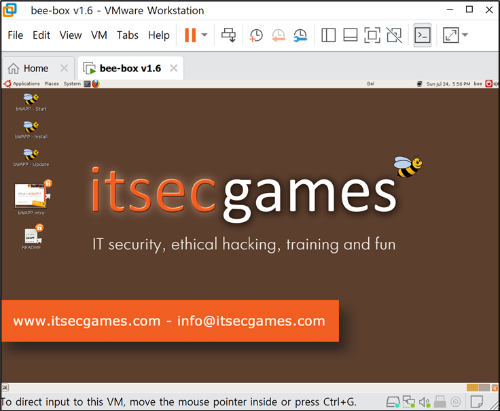Launch Firefox from guest panel
Viewport: 500px width, 411px height.
click(x=96, y=84)
